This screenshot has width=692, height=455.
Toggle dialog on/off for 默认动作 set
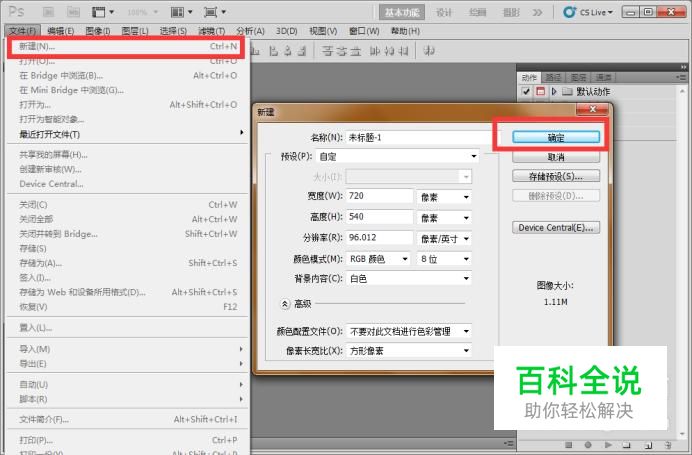pos(540,92)
